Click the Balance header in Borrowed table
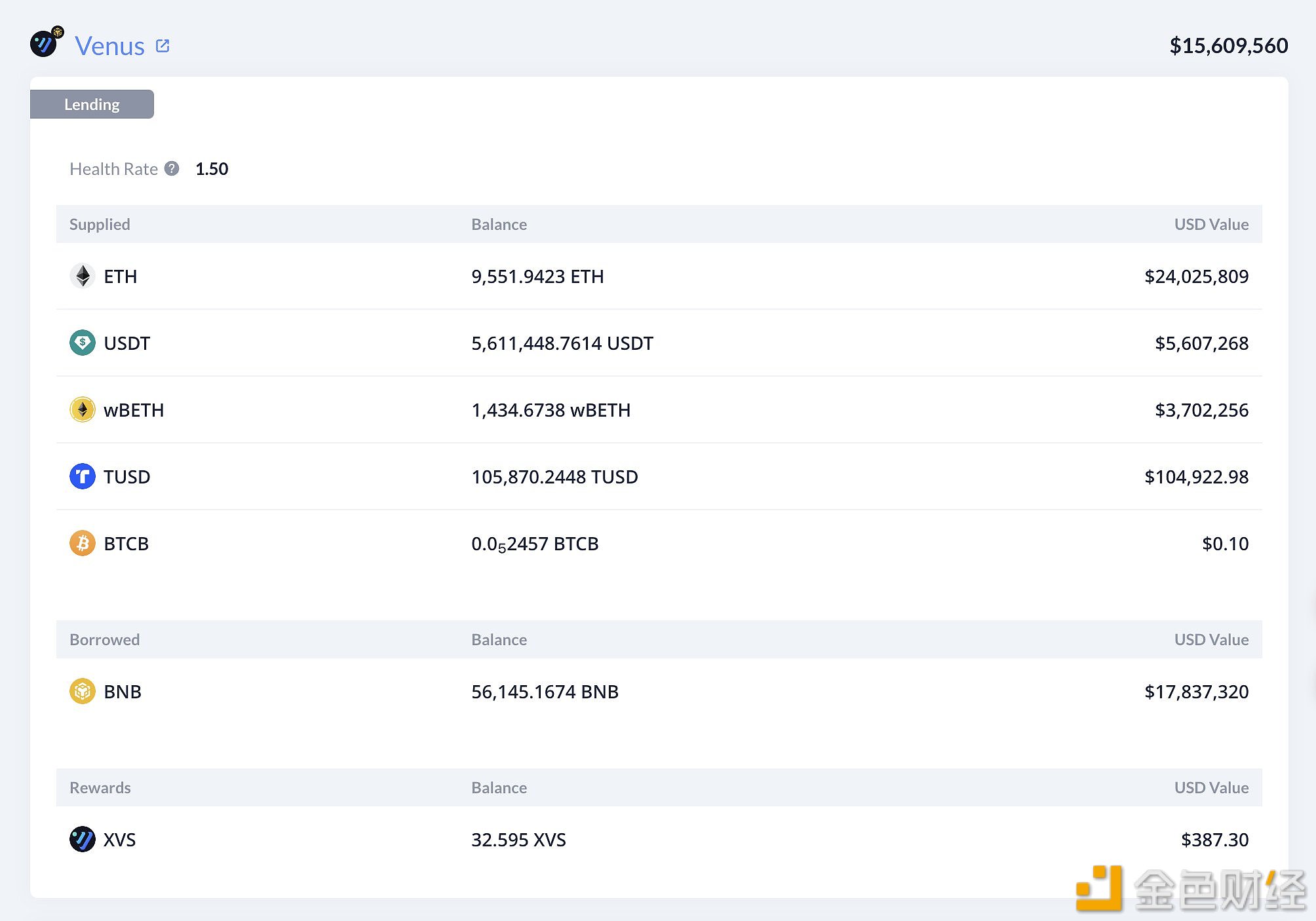1316x921 pixels. 499,639
